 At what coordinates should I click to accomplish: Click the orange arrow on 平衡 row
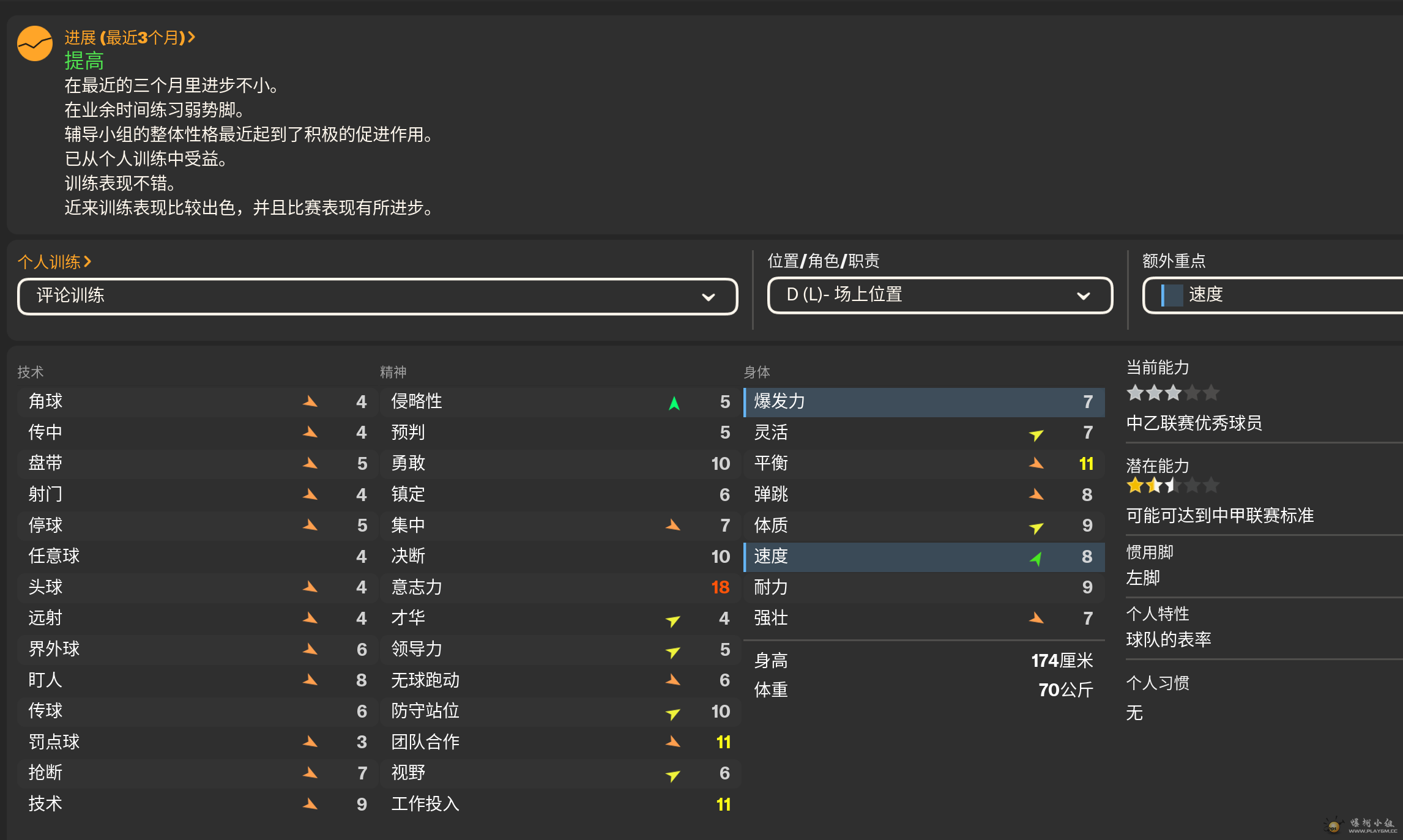(x=1036, y=463)
